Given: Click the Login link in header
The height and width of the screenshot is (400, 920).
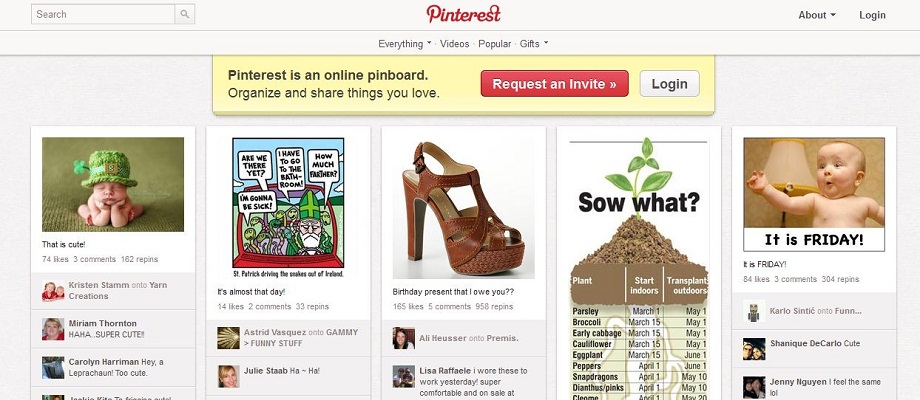Looking at the screenshot, I should [872, 15].
